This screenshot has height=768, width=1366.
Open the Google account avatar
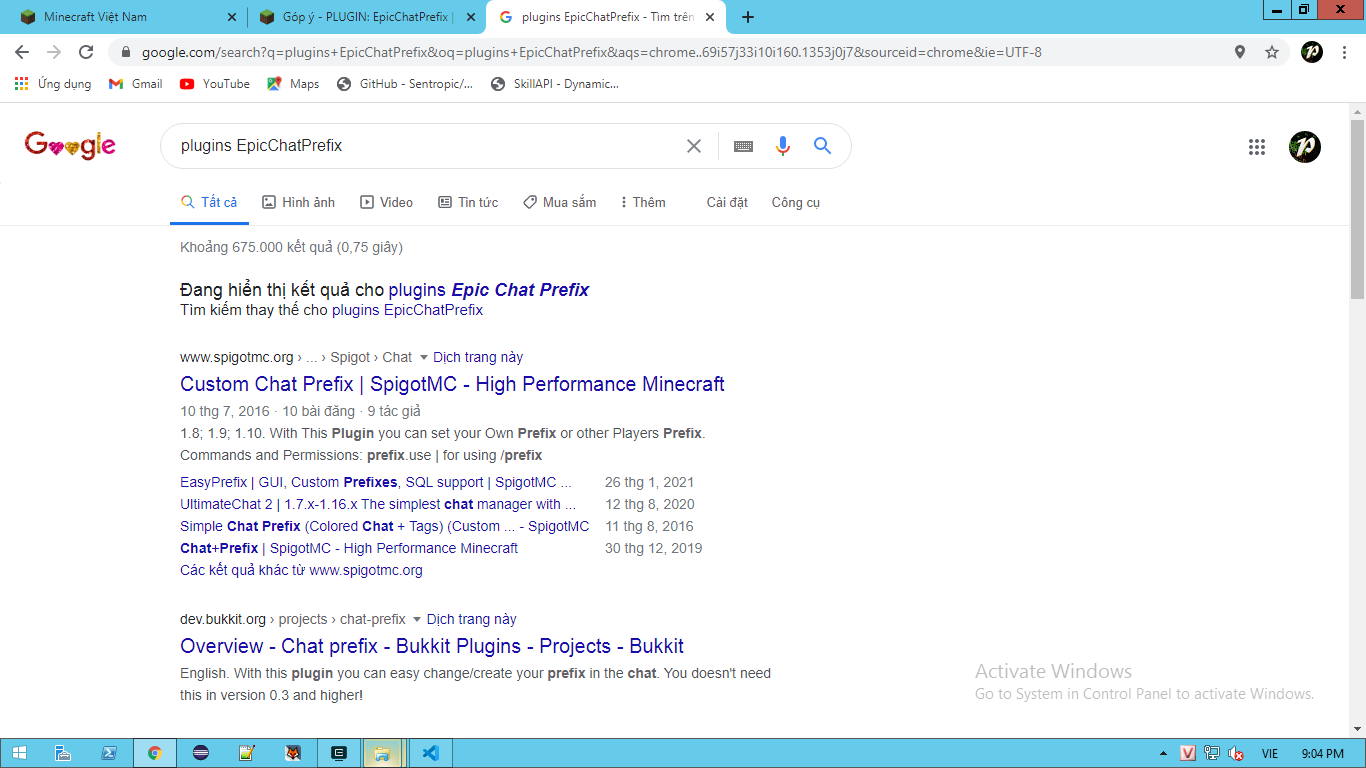coord(1305,147)
